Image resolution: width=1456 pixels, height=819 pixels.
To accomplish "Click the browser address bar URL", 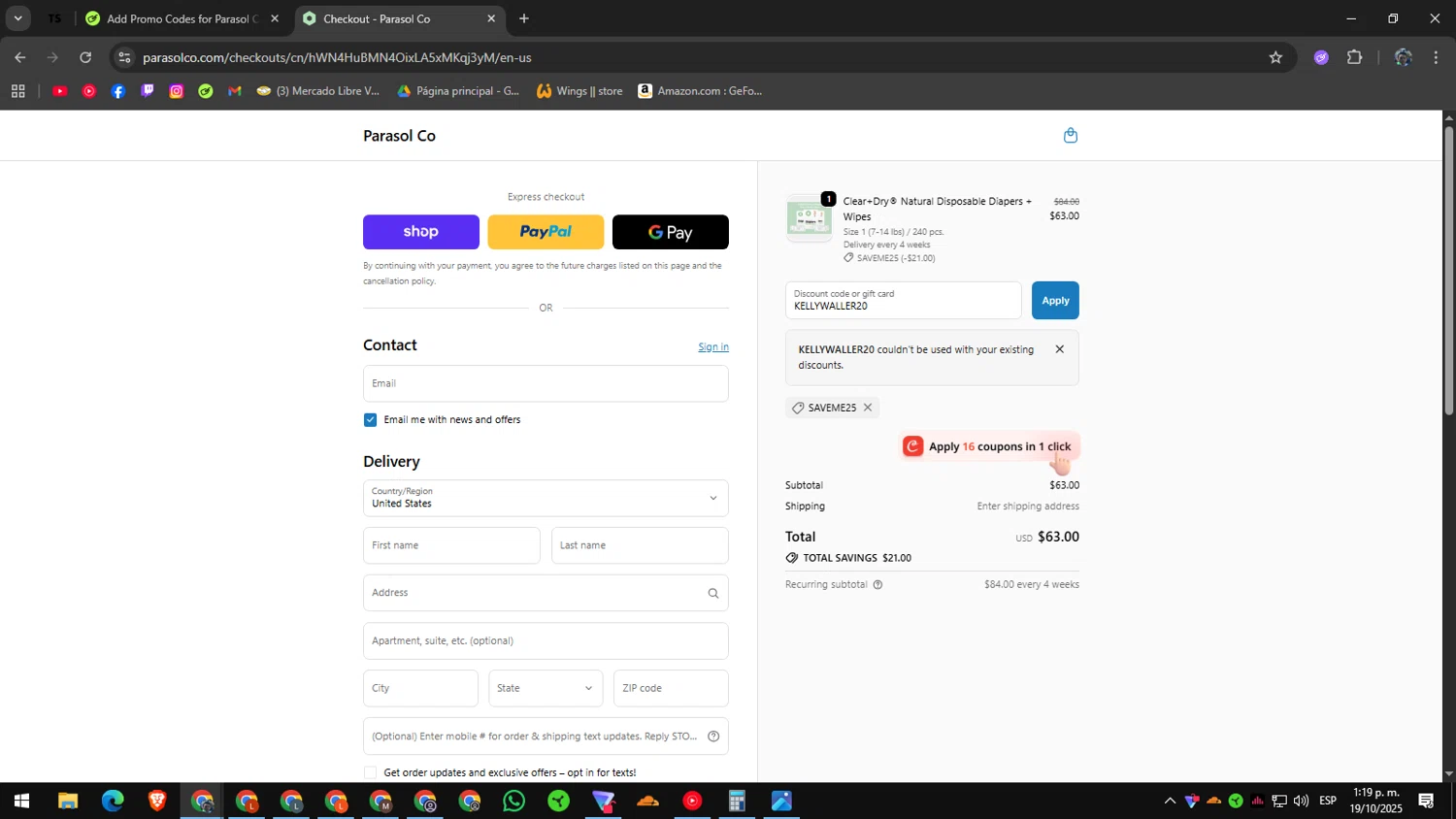I will click(337, 57).
